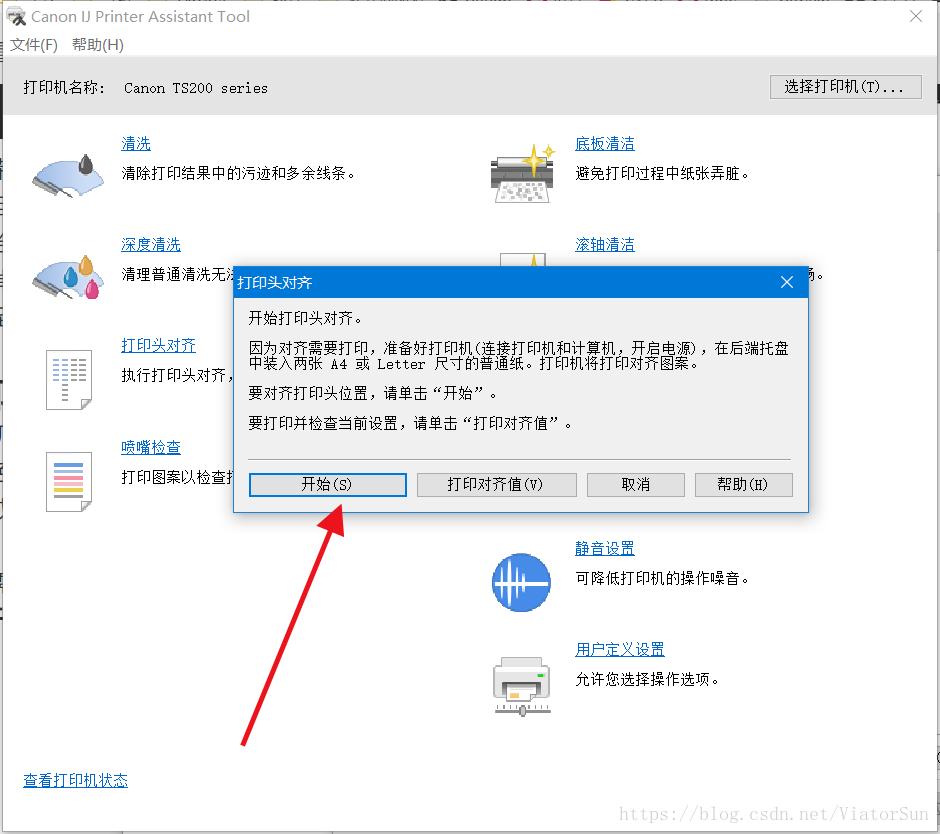This screenshot has width=940, height=834.
Task: Click dialog text '开始打印头对齐。'
Action: [305, 318]
